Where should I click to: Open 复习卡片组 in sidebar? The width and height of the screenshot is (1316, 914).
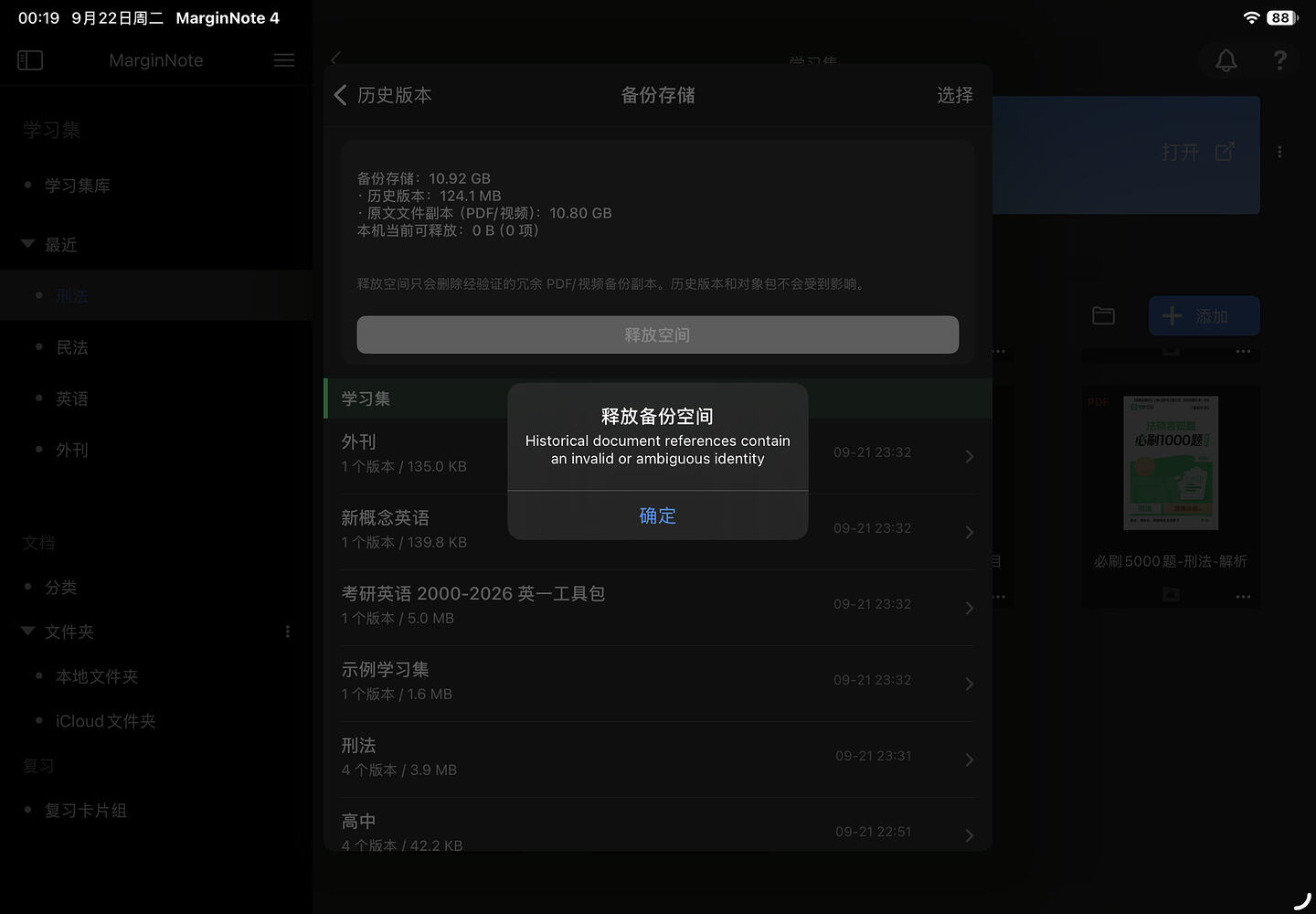86,811
